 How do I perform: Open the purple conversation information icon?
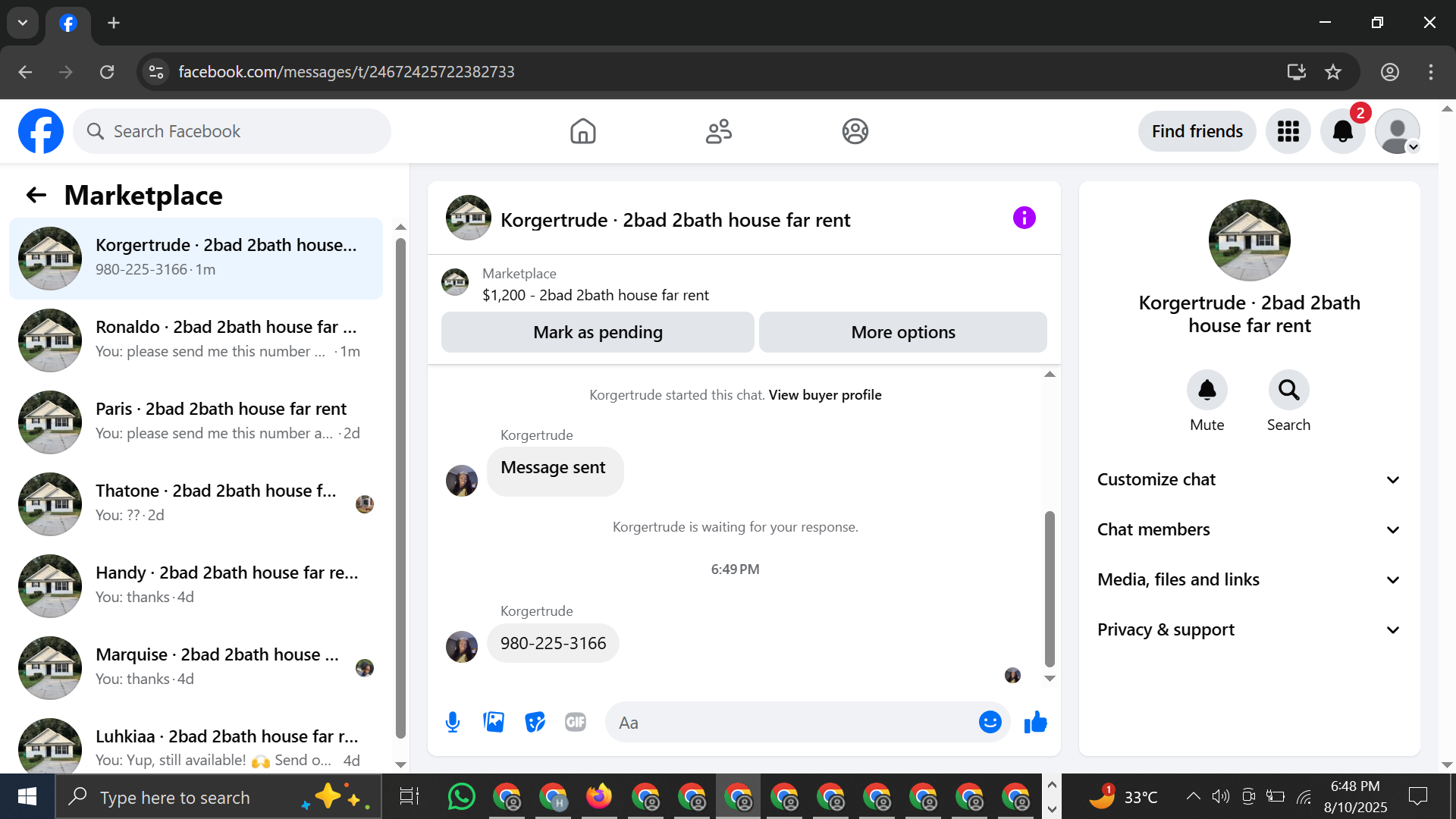point(1024,218)
